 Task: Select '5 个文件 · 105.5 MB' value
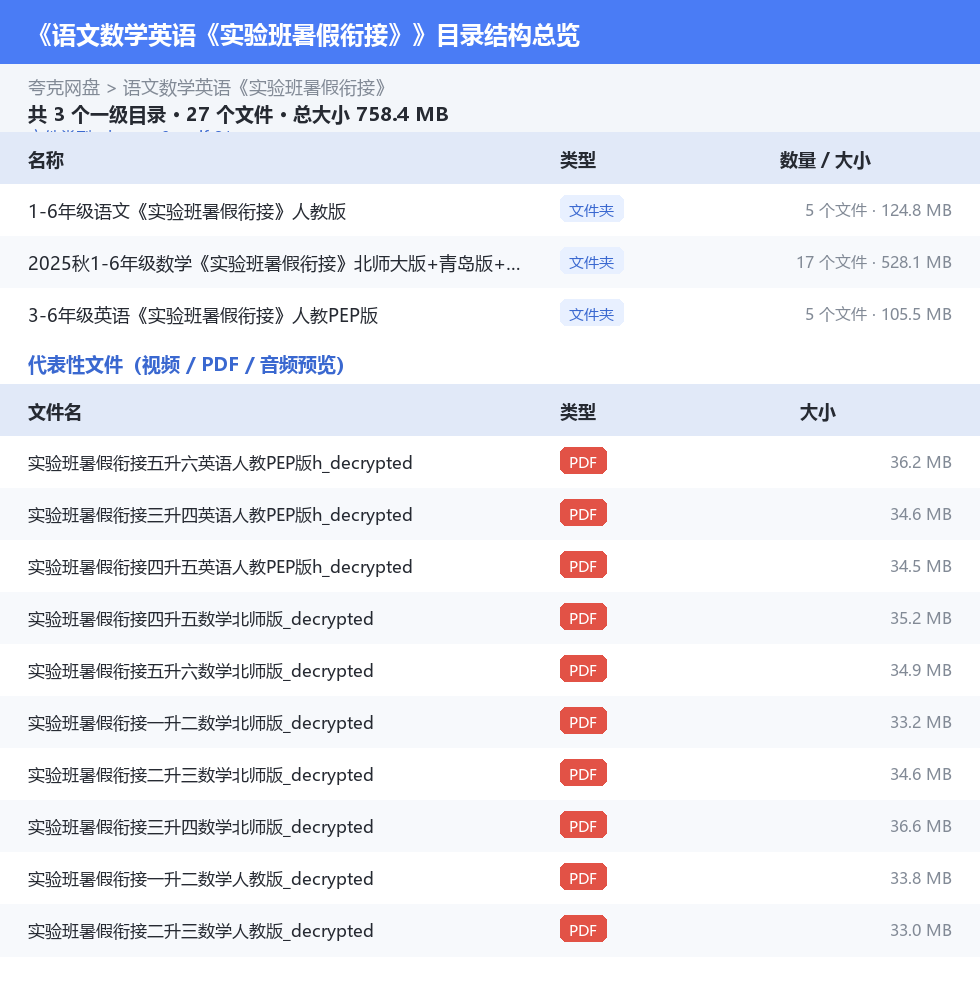pos(878,314)
